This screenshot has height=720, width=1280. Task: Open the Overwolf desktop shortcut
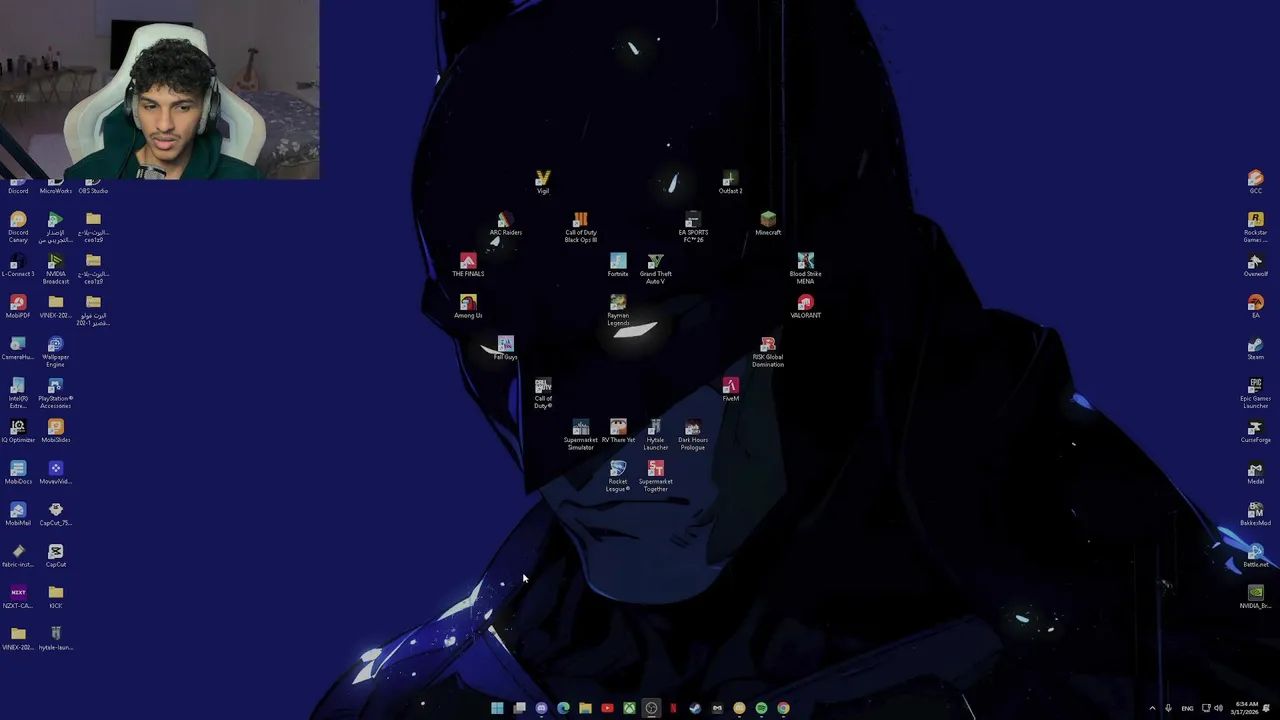[1255, 265]
